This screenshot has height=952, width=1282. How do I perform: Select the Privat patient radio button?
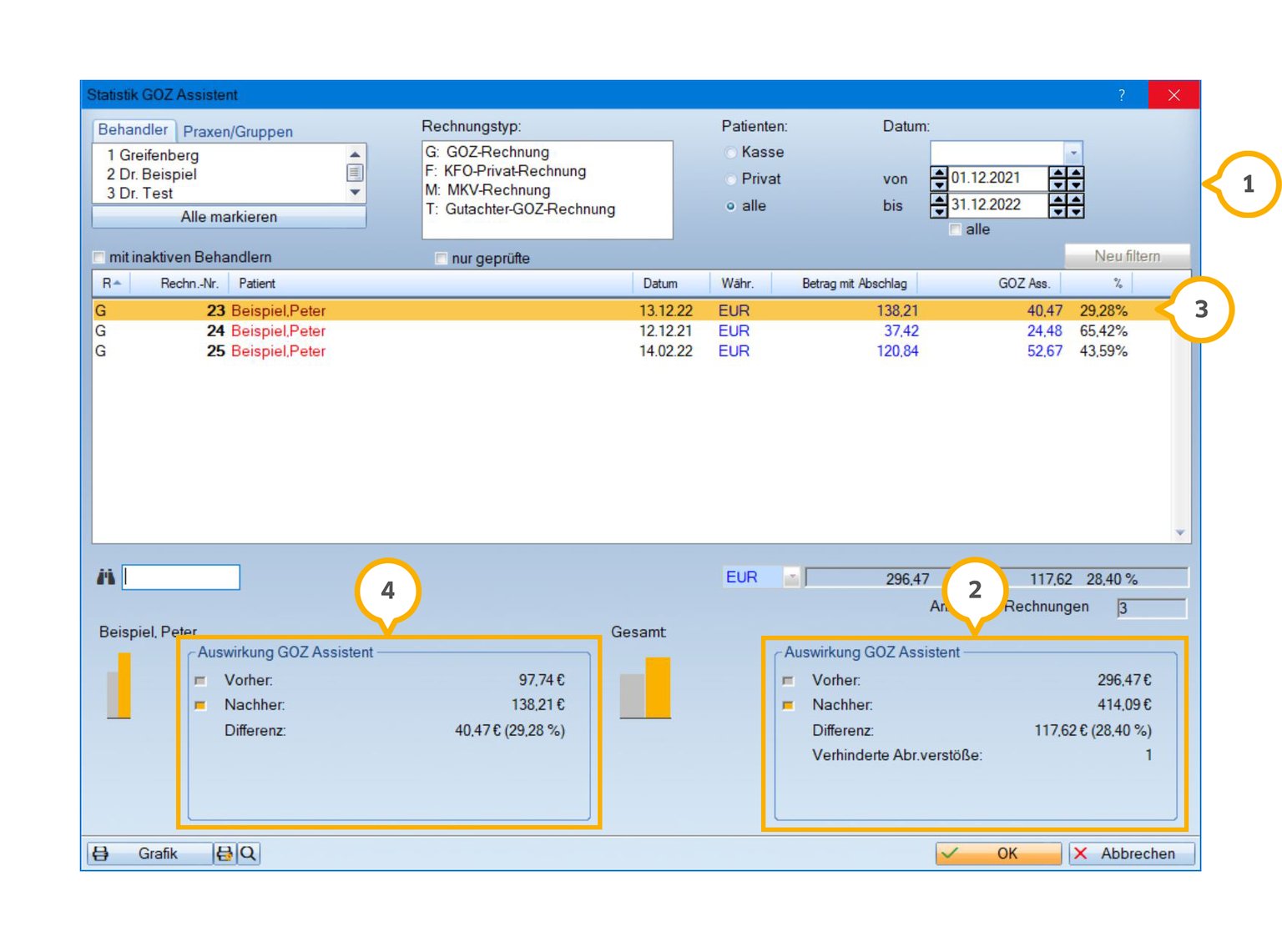731,179
